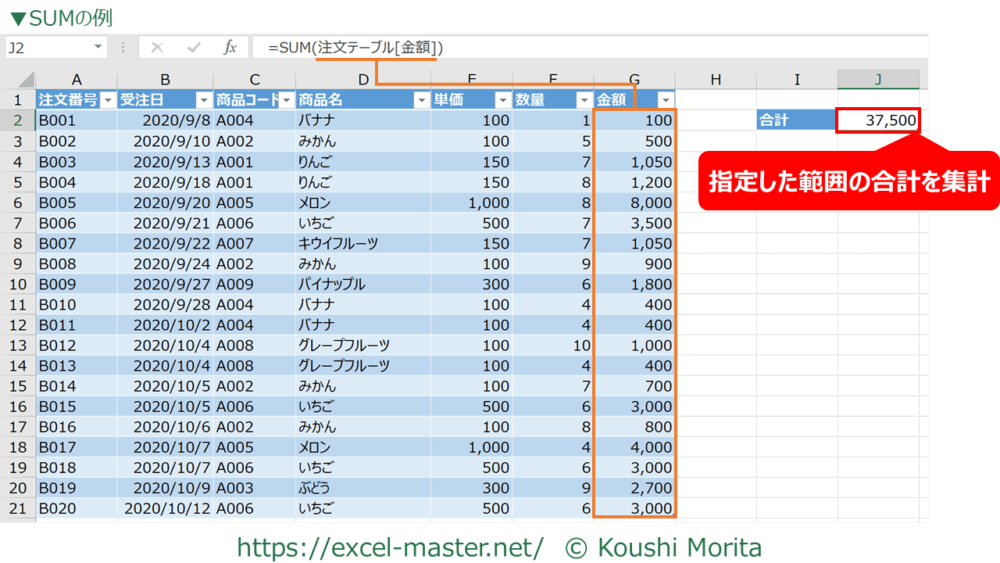Select column H header
Screen dimensions: 1000x563
tap(716, 79)
